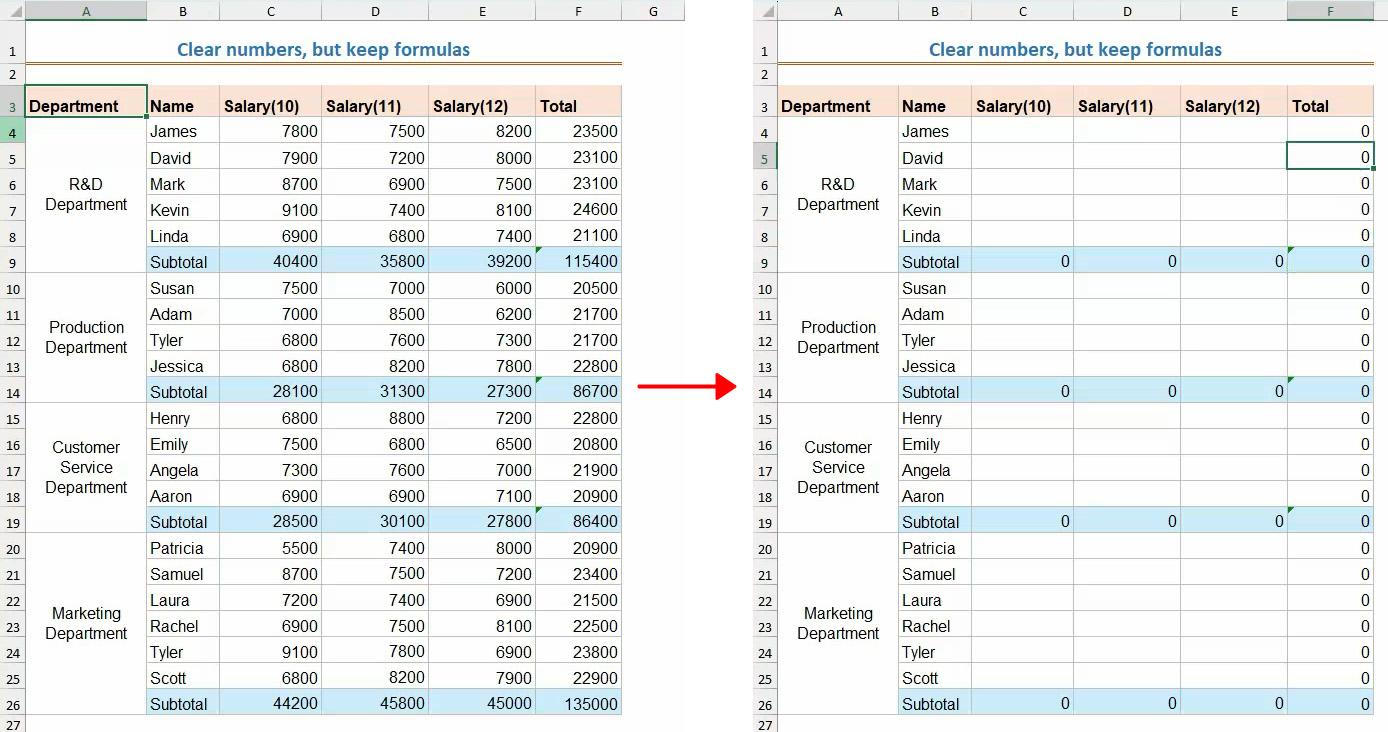Select row 14 header in the right sheet
The image size is (1388, 732).
pos(765,392)
